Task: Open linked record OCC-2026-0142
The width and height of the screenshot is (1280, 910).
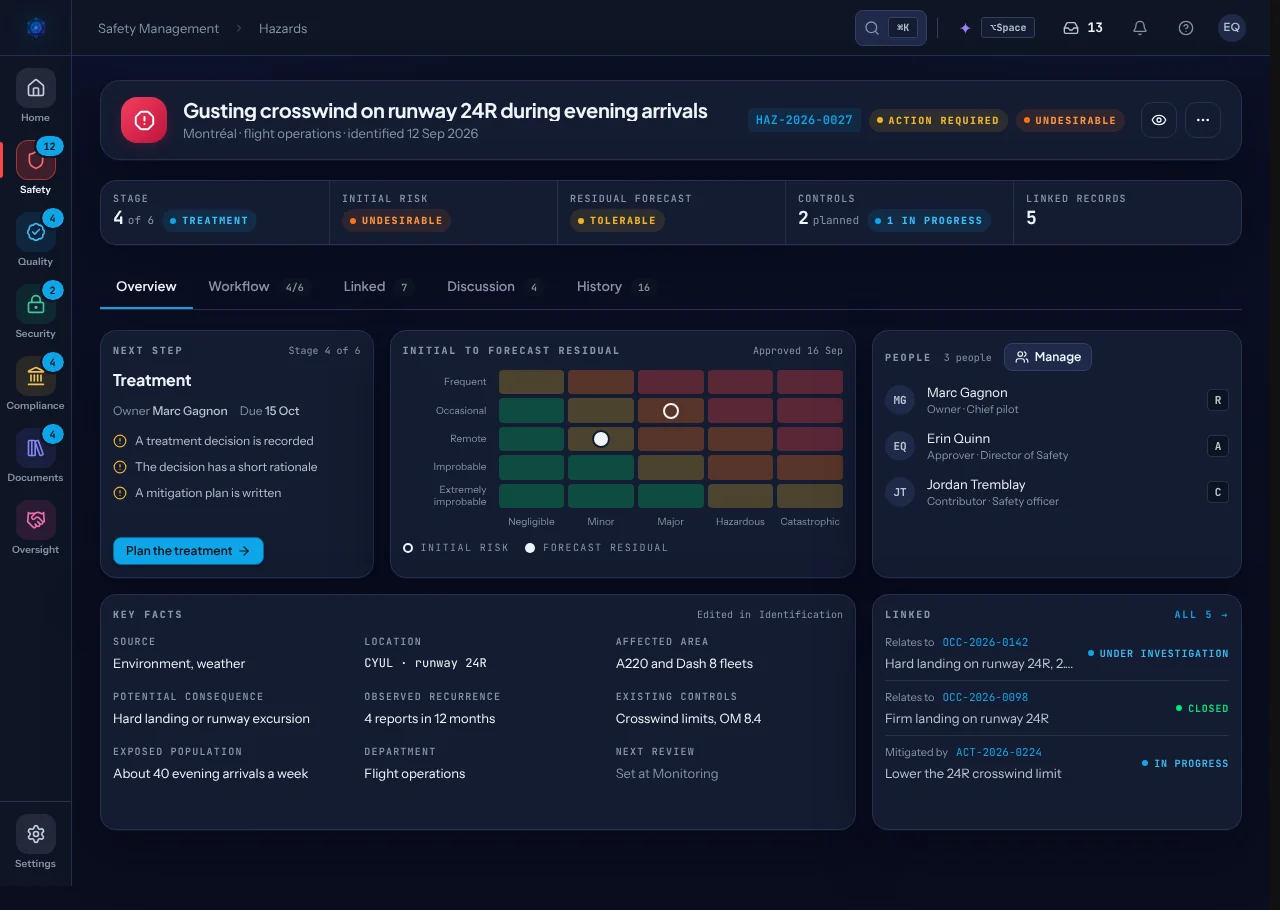Action: (985, 642)
